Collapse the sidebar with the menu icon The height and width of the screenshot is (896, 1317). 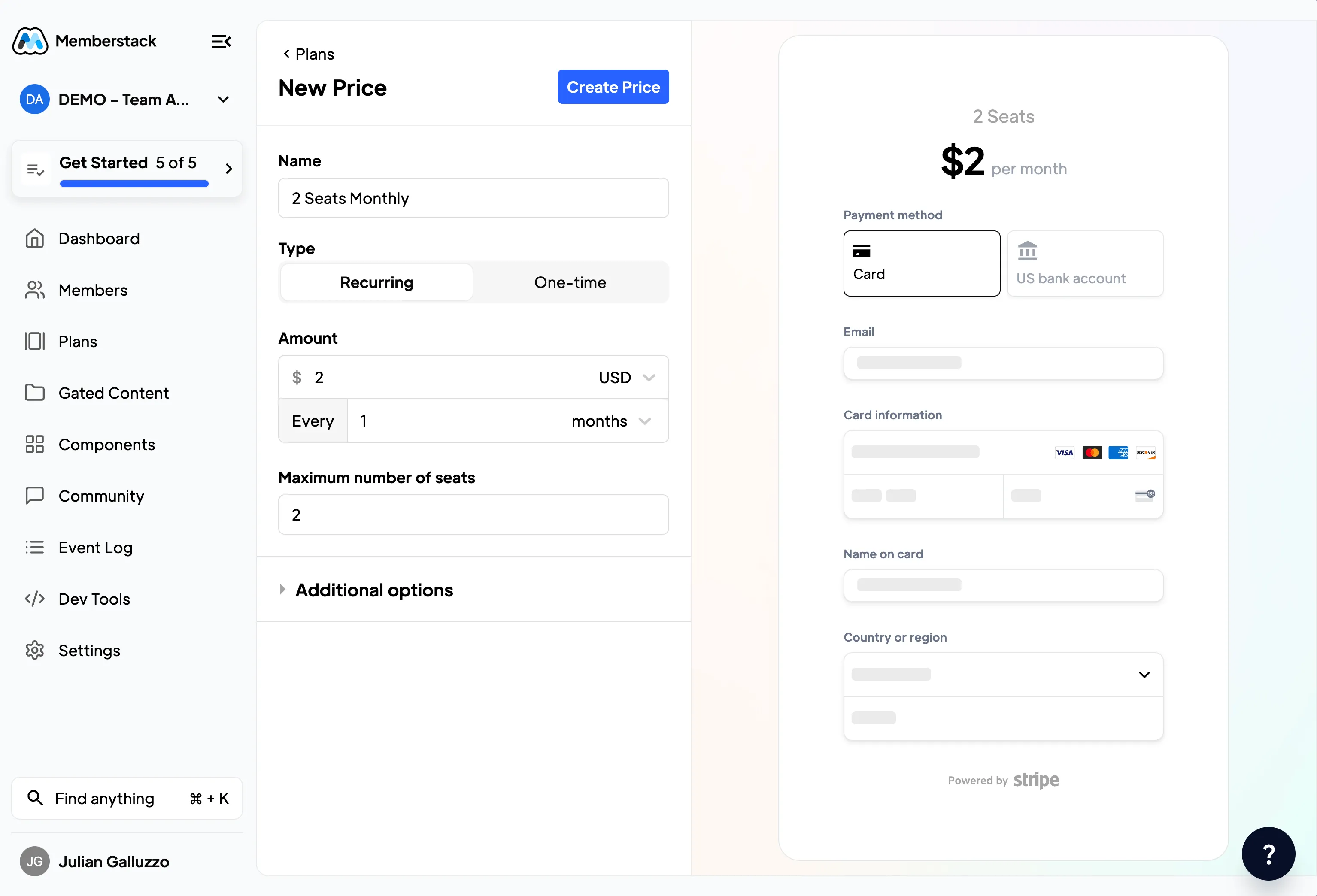coord(221,41)
